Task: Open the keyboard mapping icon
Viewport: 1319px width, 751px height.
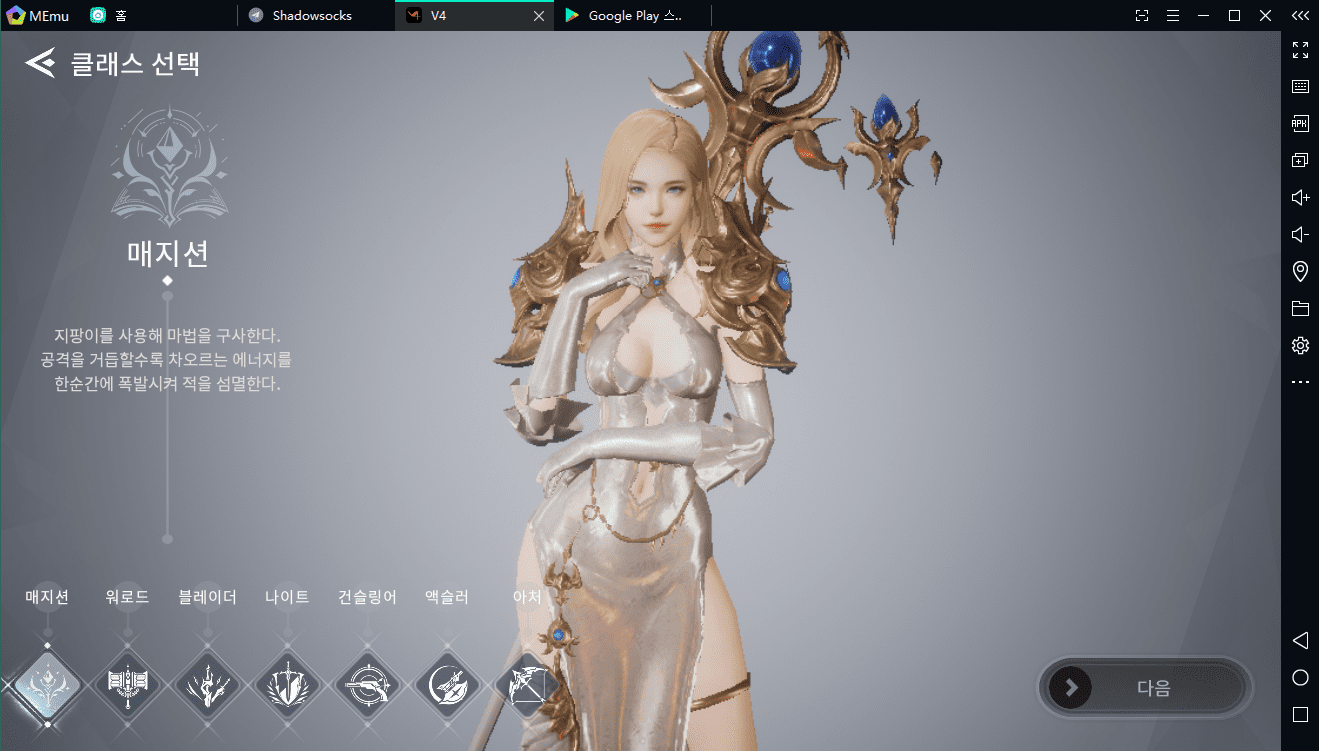Action: [1300, 87]
